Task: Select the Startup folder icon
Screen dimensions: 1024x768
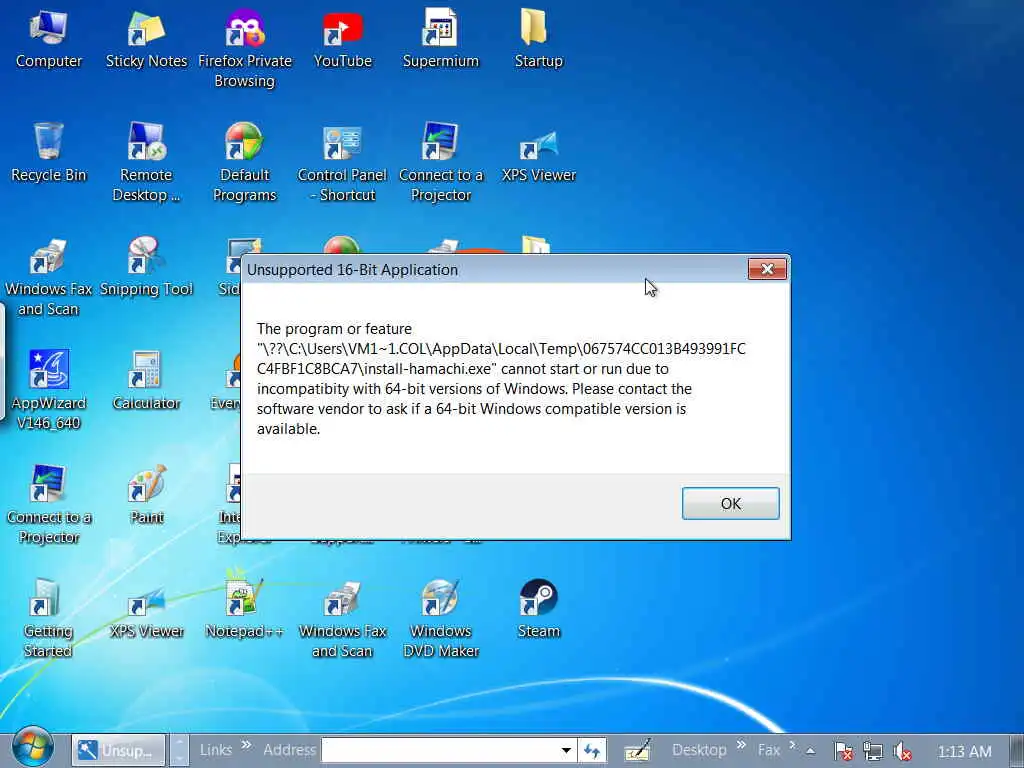Action: pyautogui.click(x=538, y=39)
